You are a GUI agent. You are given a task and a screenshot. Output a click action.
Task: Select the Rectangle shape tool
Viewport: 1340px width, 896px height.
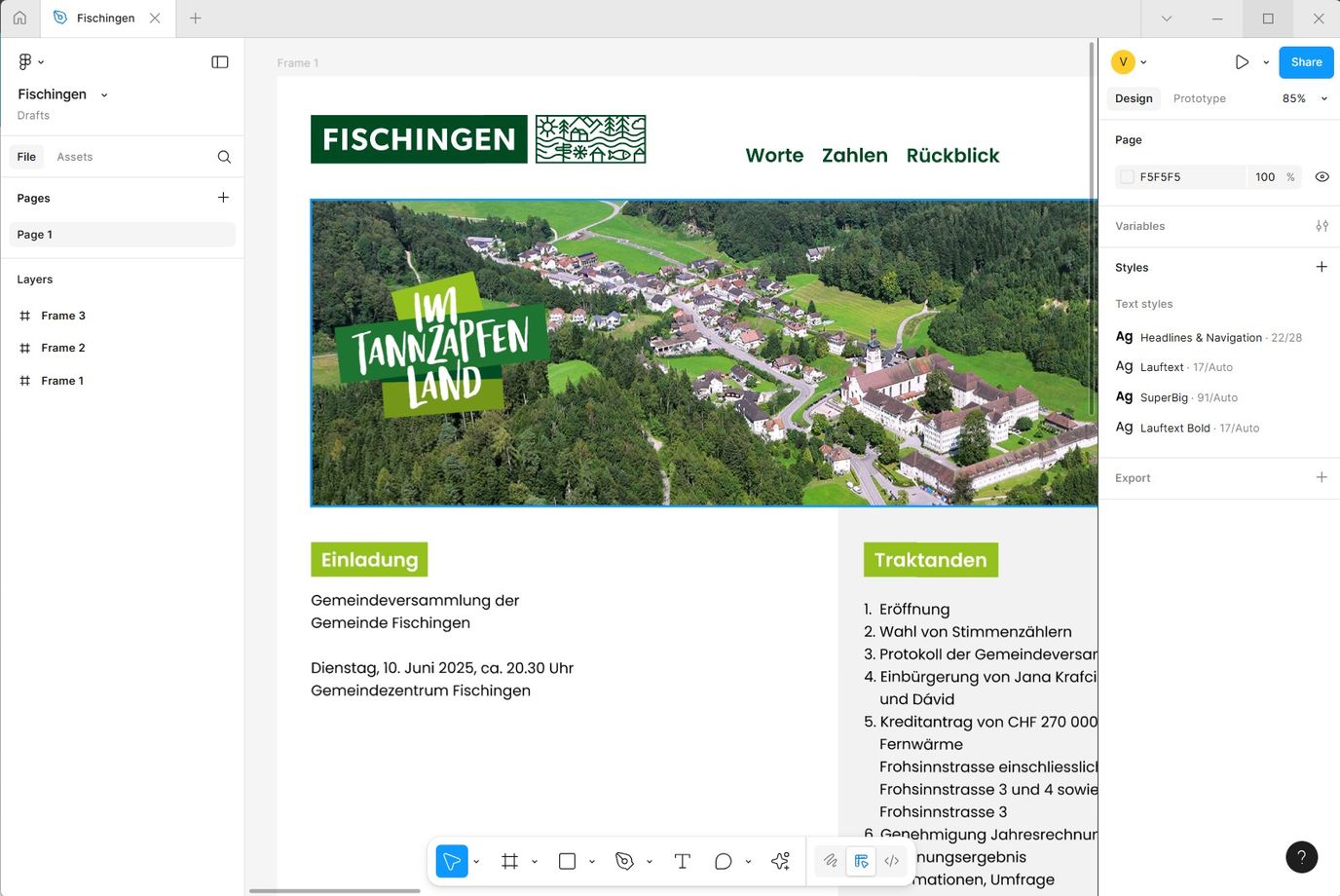point(567,861)
